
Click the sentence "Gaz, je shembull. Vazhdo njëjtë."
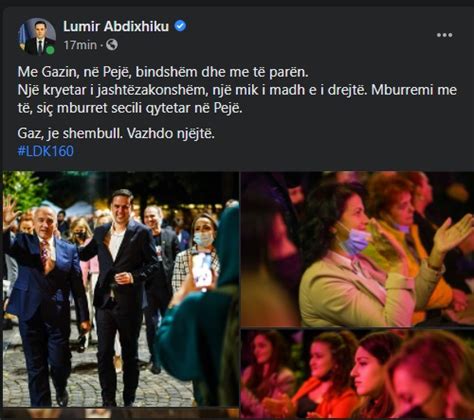click(116, 133)
